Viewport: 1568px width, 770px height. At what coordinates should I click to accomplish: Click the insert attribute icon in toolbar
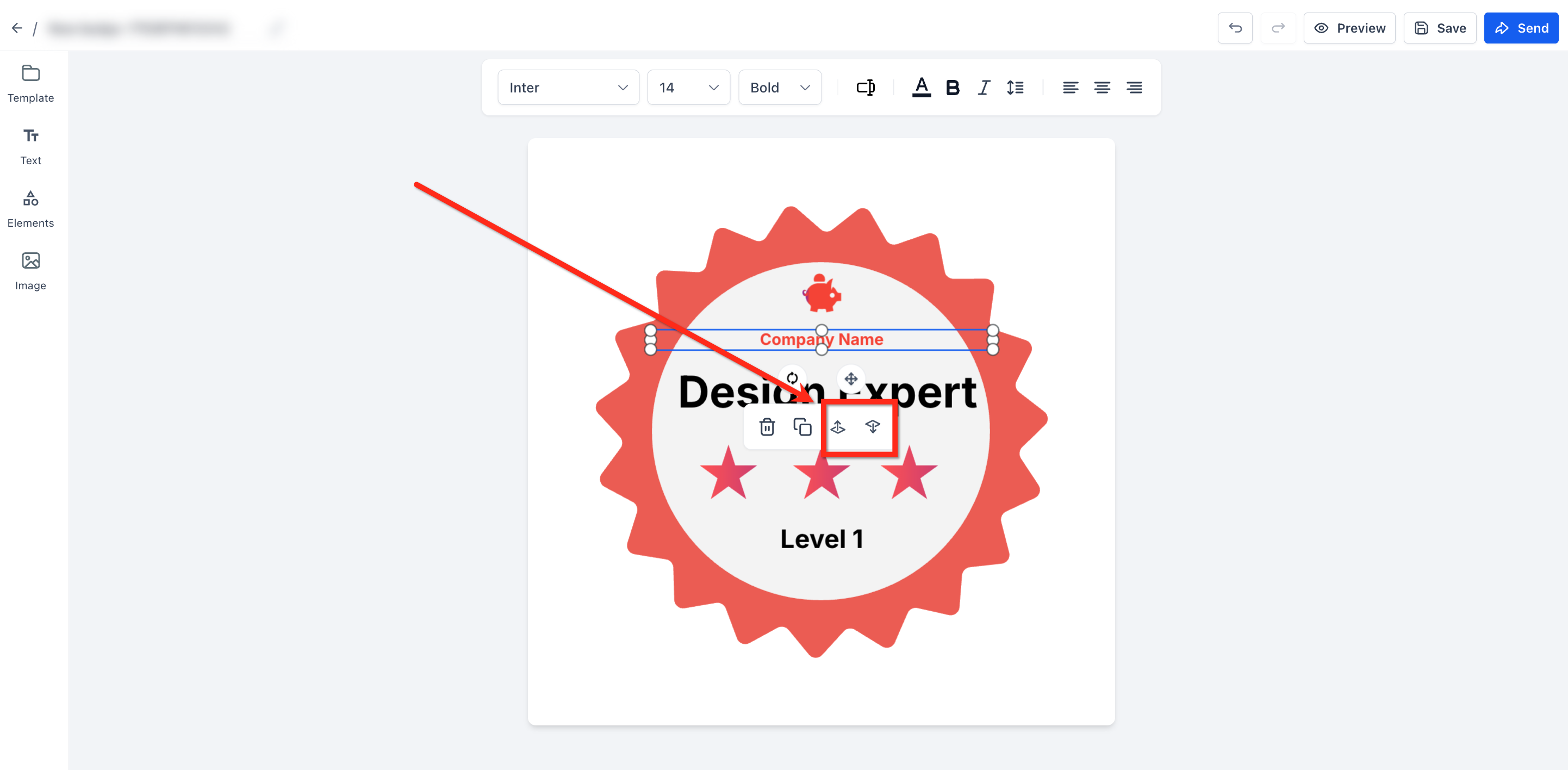point(865,88)
